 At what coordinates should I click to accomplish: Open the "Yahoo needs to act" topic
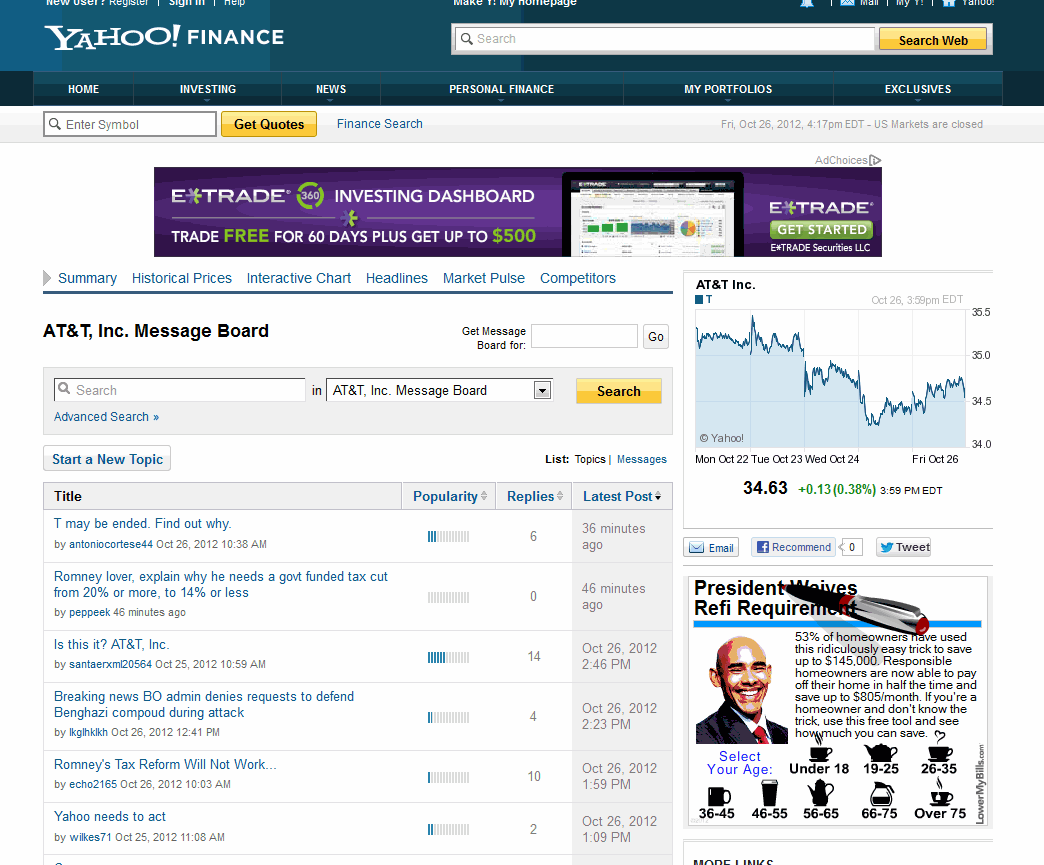point(110,816)
